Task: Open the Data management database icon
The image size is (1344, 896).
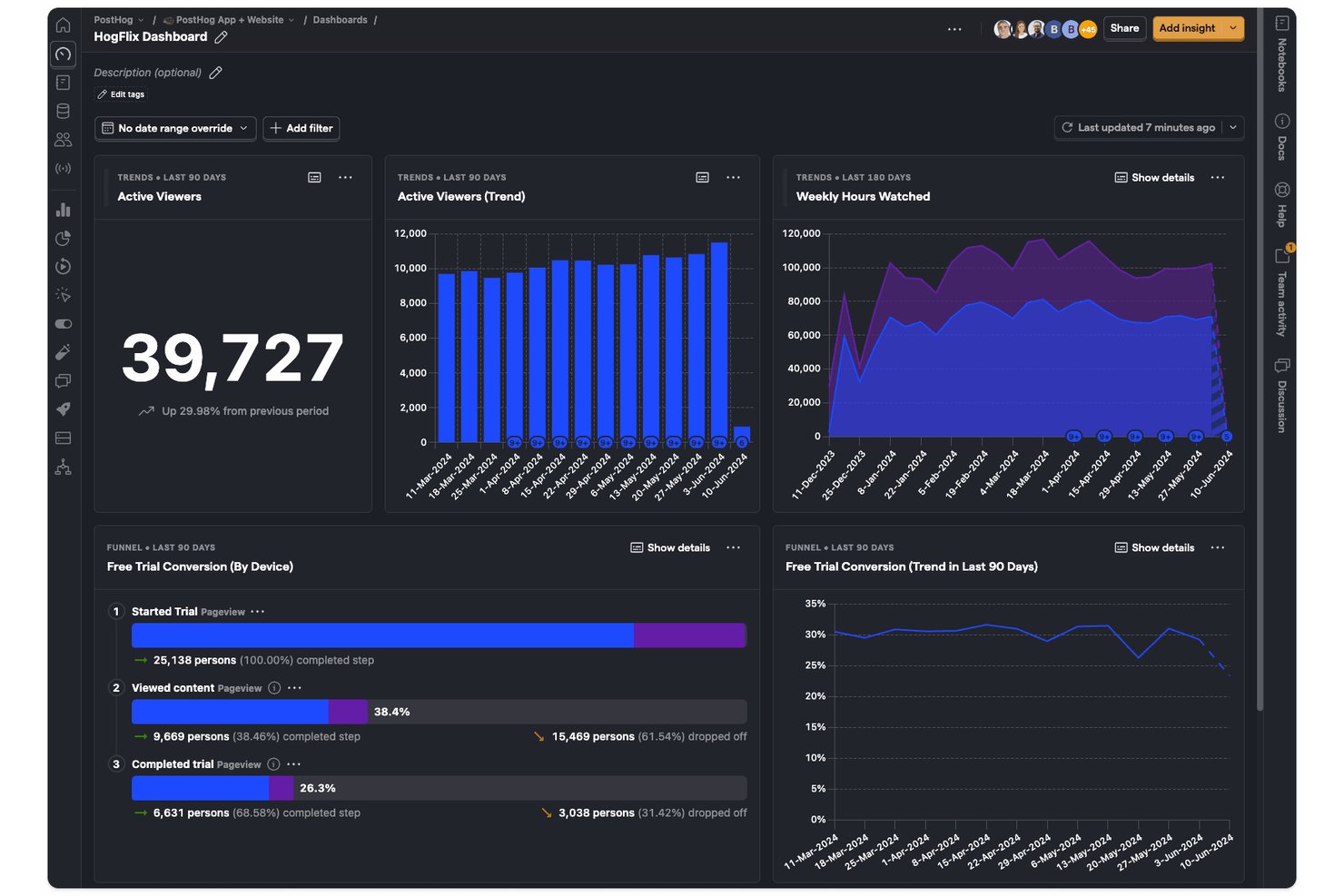Action: tap(63, 112)
